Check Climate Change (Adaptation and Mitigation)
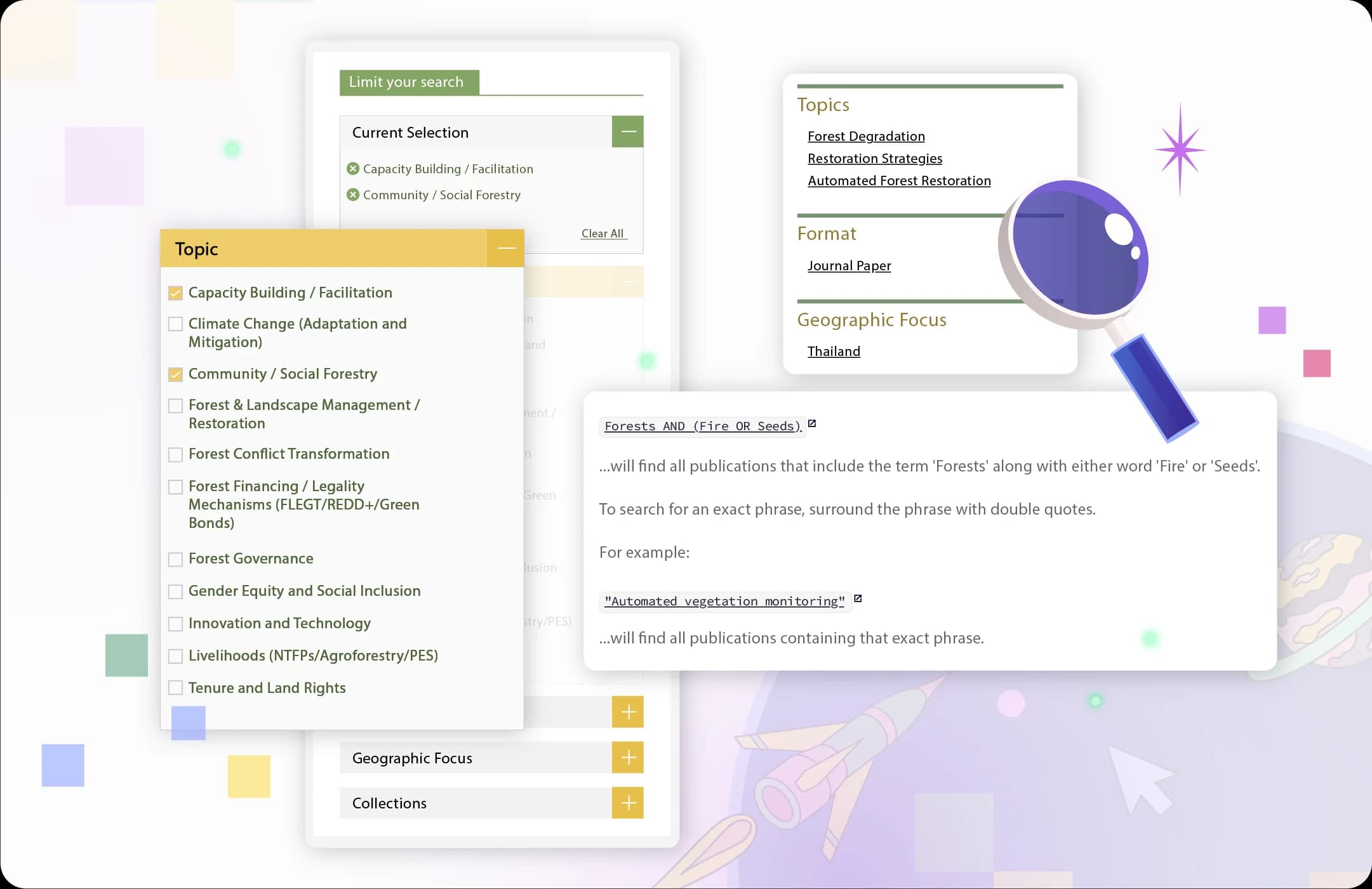 coord(175,324)
